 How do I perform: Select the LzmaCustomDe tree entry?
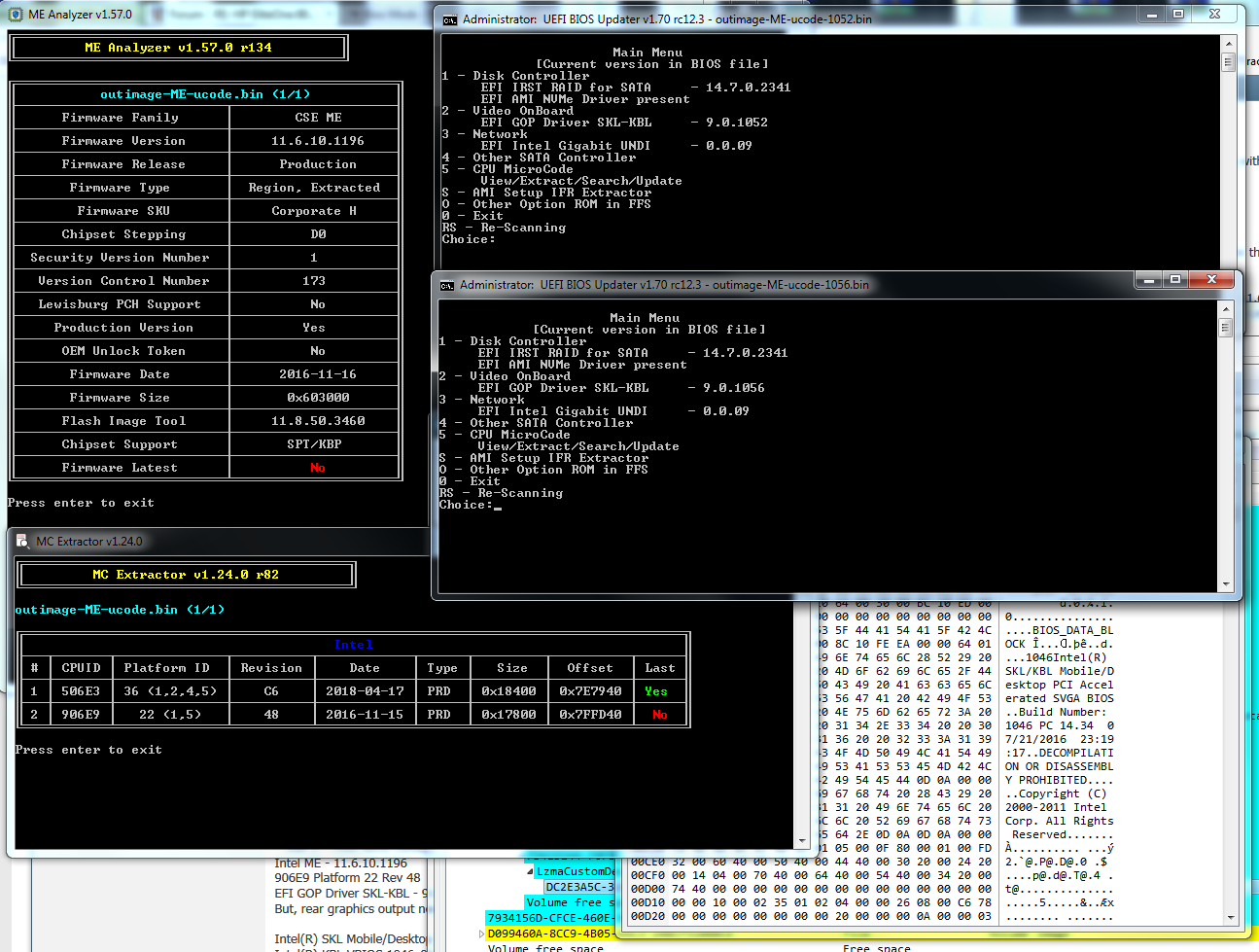576,871
